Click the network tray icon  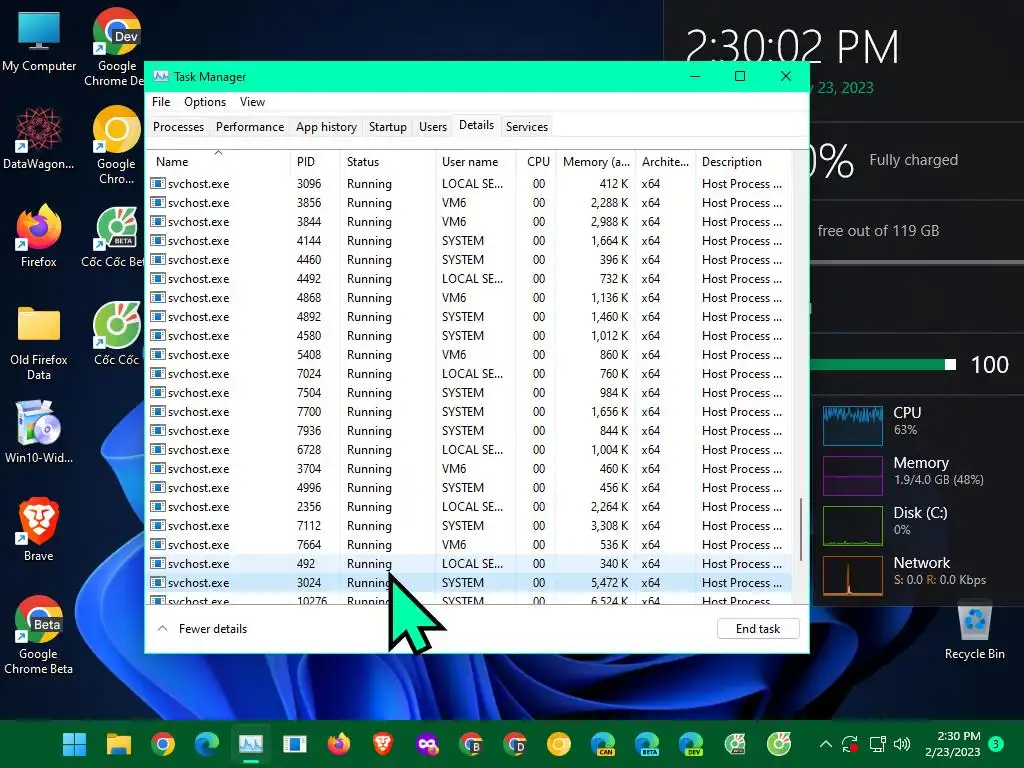(x=877, y=744)
